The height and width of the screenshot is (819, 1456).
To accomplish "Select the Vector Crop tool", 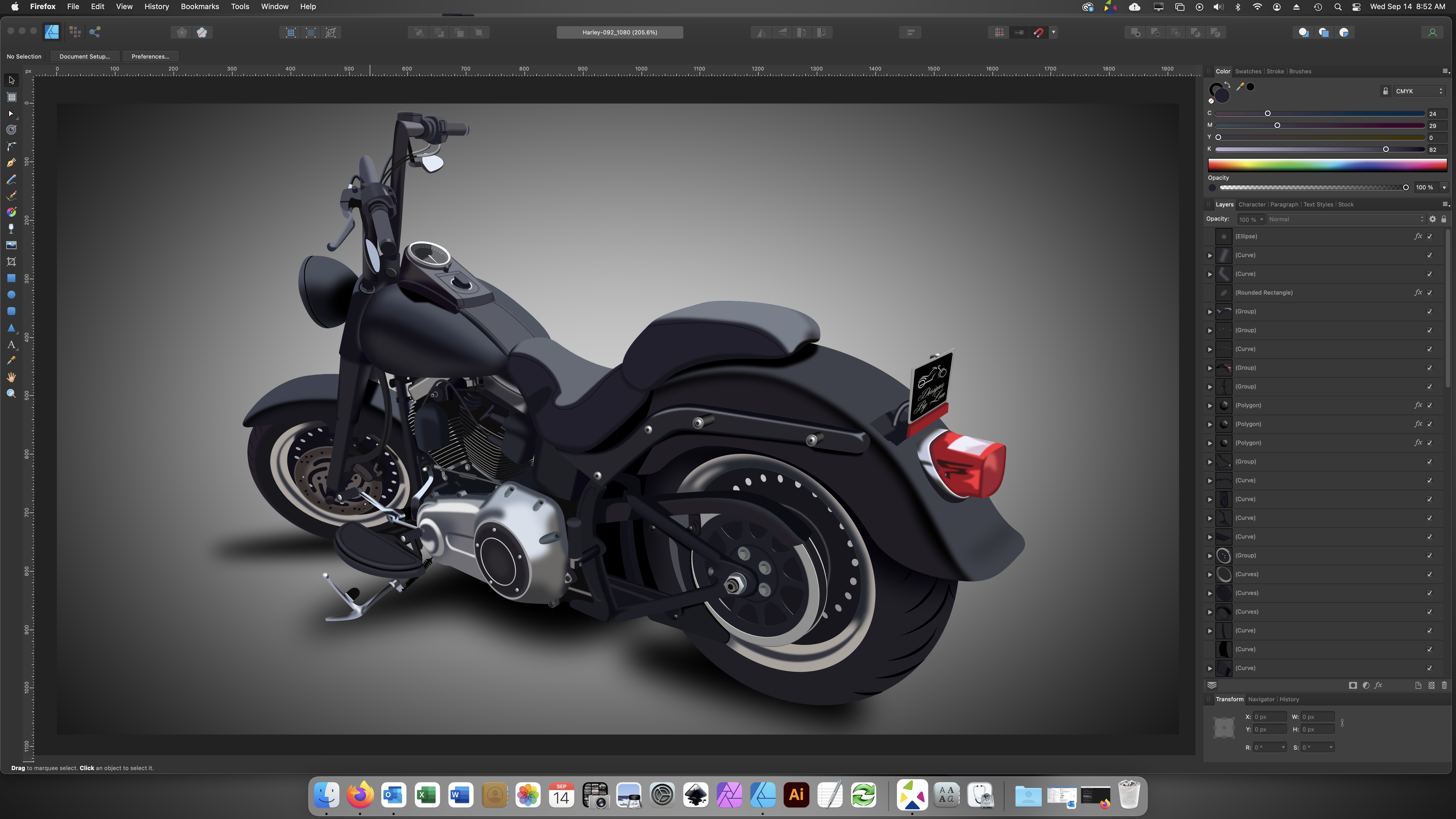I will pyautogui.click(x=11, y=261).
